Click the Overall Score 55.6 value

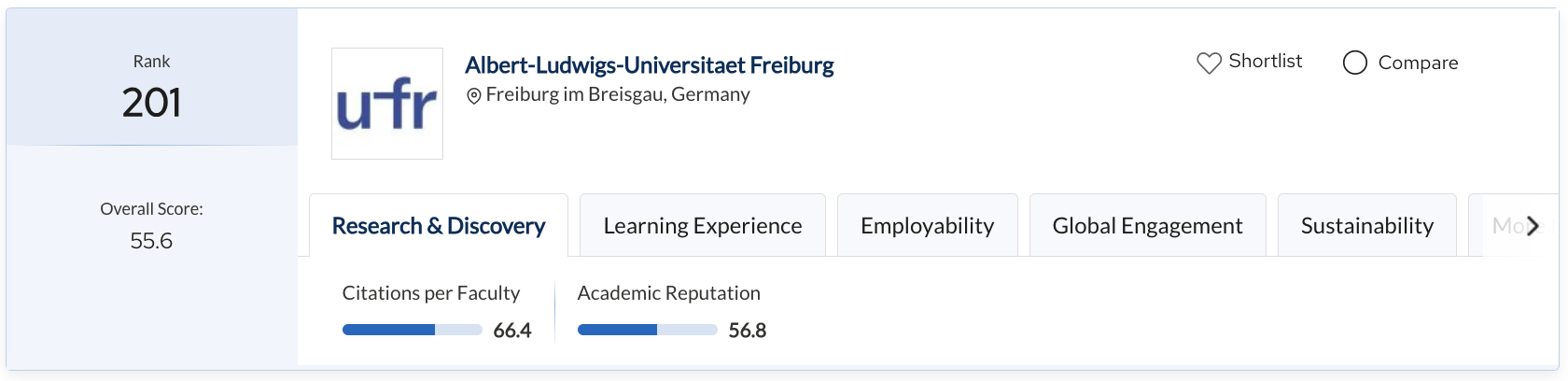point(151,241)
